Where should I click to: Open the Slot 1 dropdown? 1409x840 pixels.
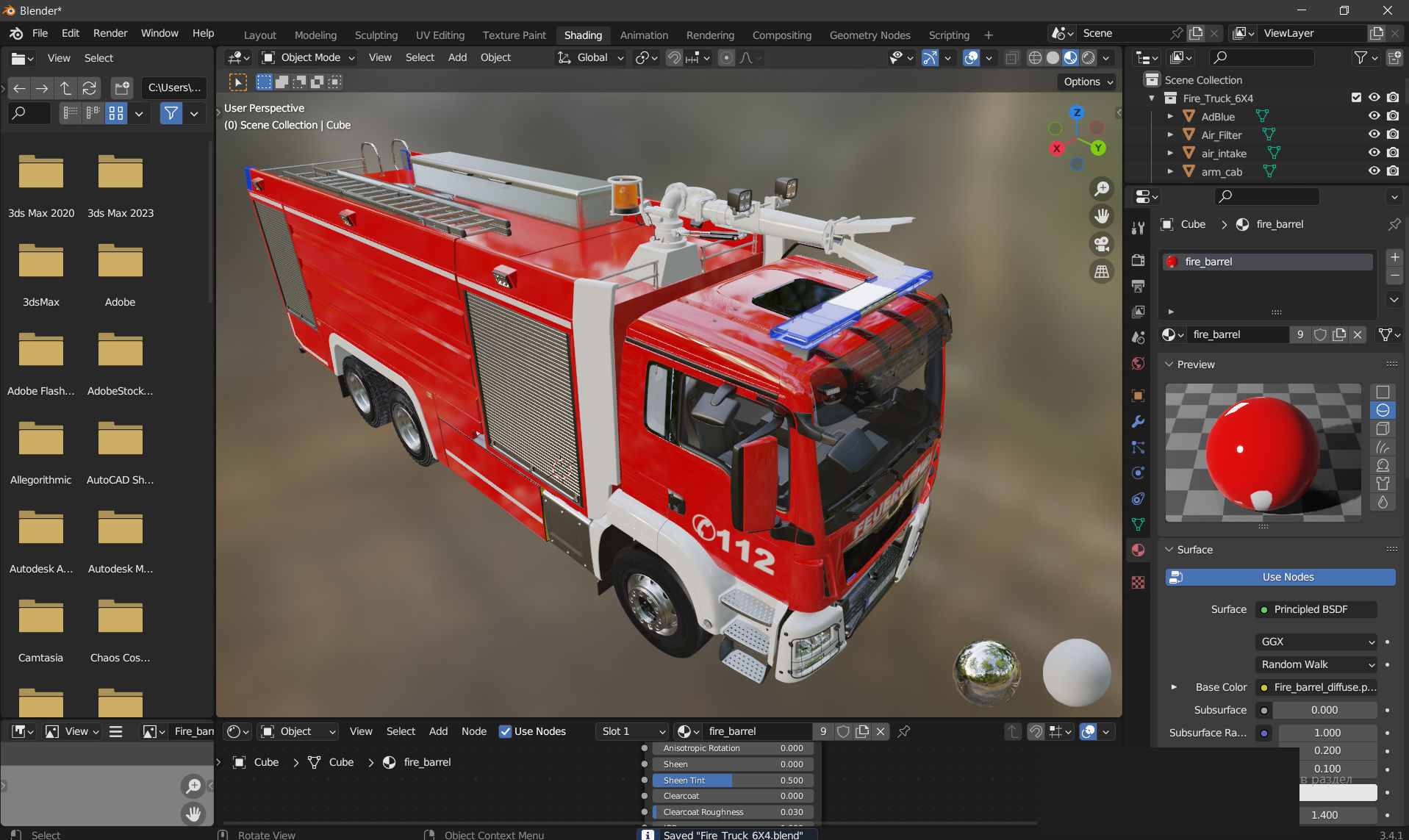coord(632,731)
